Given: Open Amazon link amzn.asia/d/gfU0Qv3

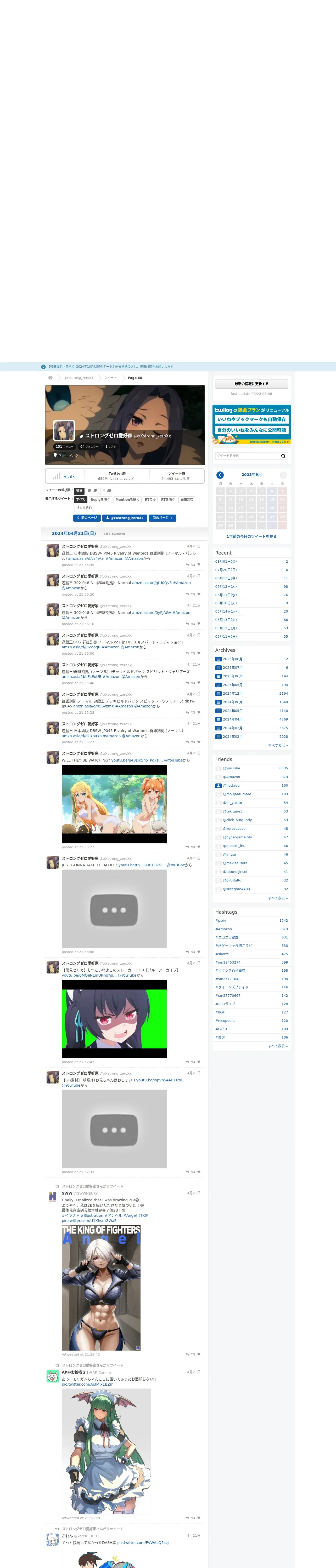Looking at the screenshot, I should pos(152,583).
